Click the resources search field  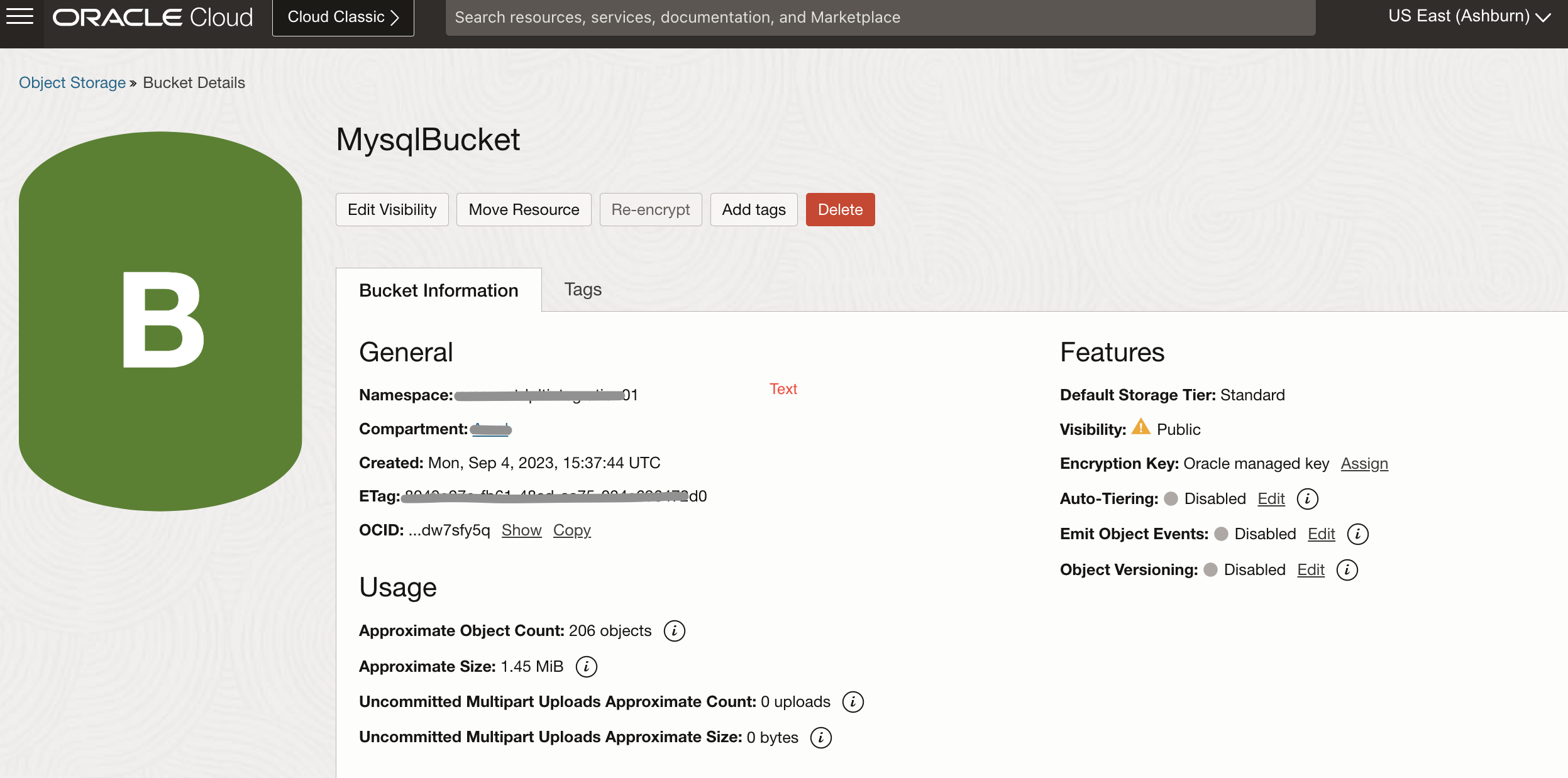pyautogui.click(x=880, y=17)
